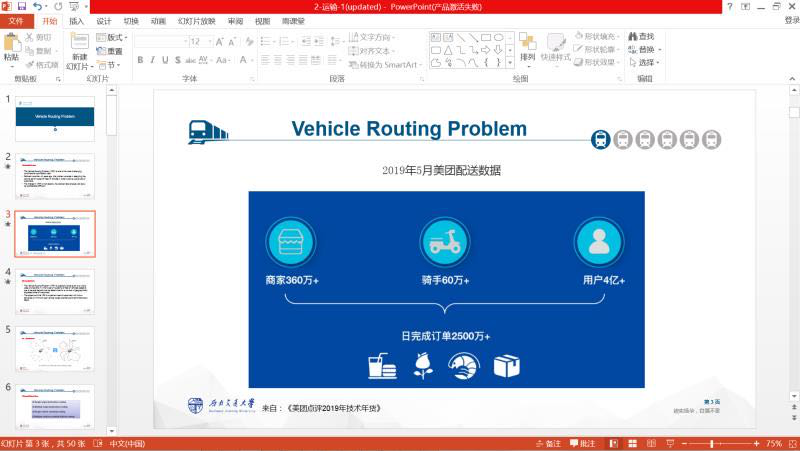Start slideshow from quick access toolbar
This screenshot has height=451, width=800.
tap(74, 6)
